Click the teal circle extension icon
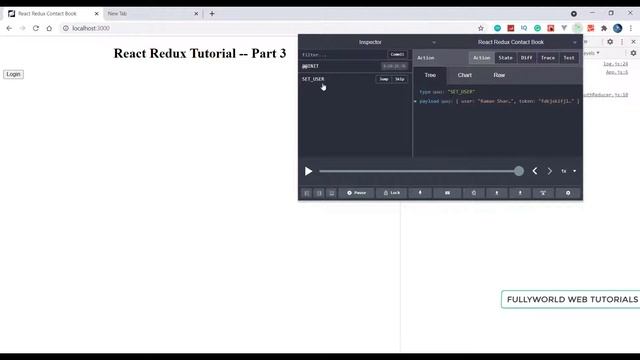This screenshot has height=360, width=640. (497, 28)
